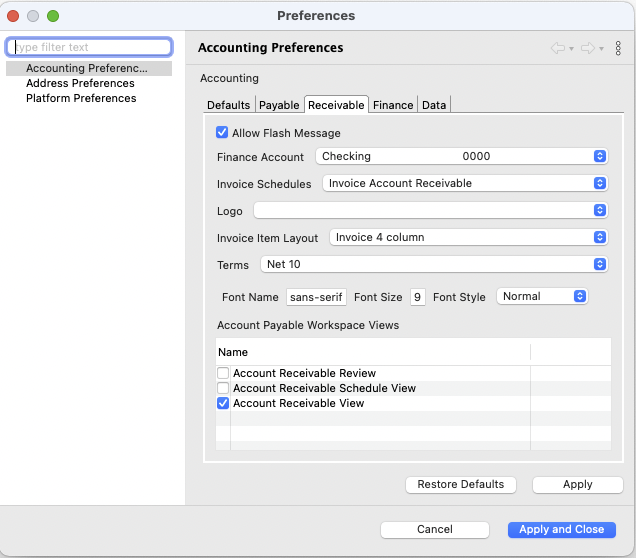
Task: Click the Restore Defaults button
Action: click(461, 485)
